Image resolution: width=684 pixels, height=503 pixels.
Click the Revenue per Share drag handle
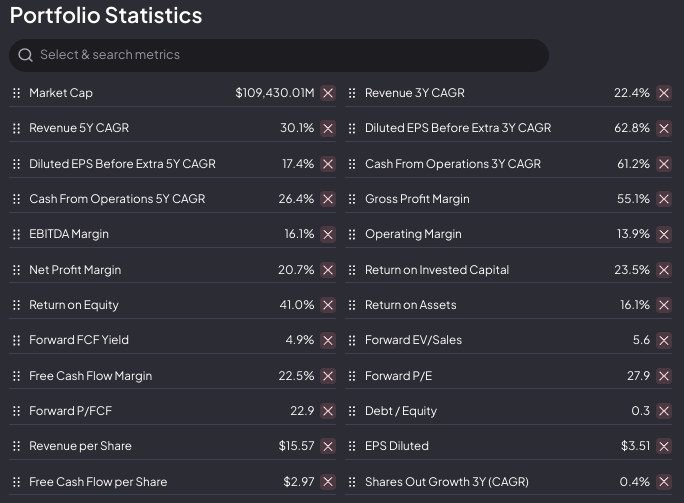click(16, 446)
